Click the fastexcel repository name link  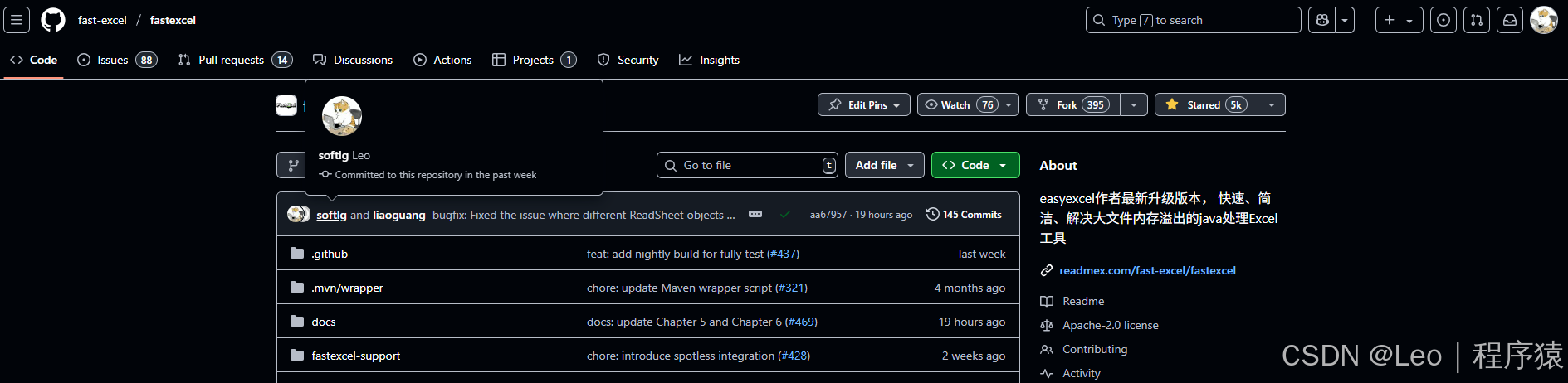click(173, 20)
